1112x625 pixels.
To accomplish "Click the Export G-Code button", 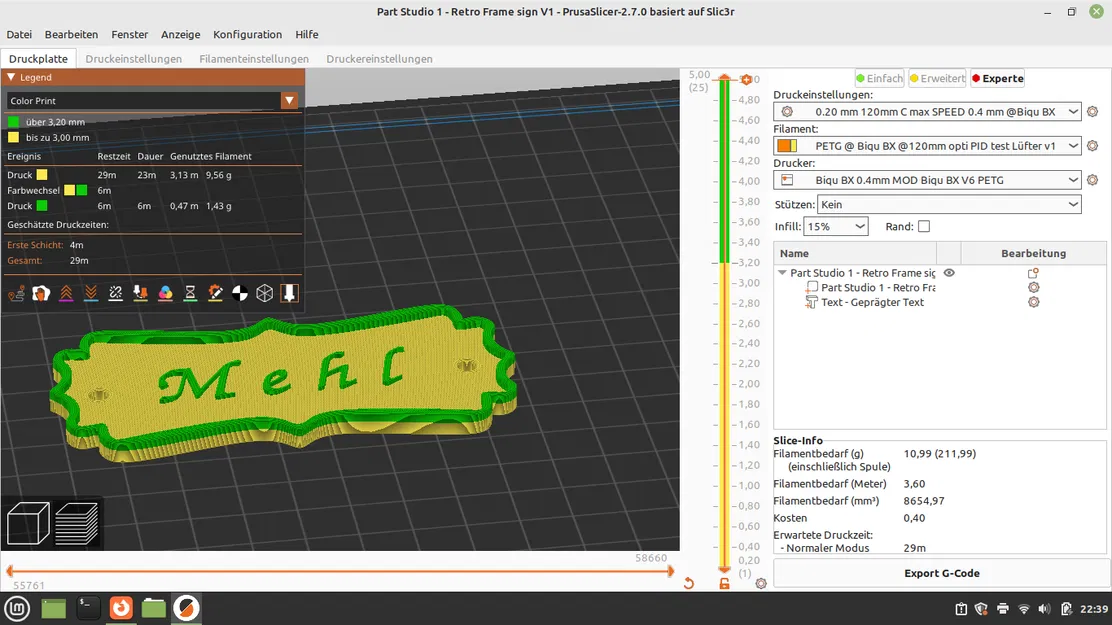I will 942,573.
